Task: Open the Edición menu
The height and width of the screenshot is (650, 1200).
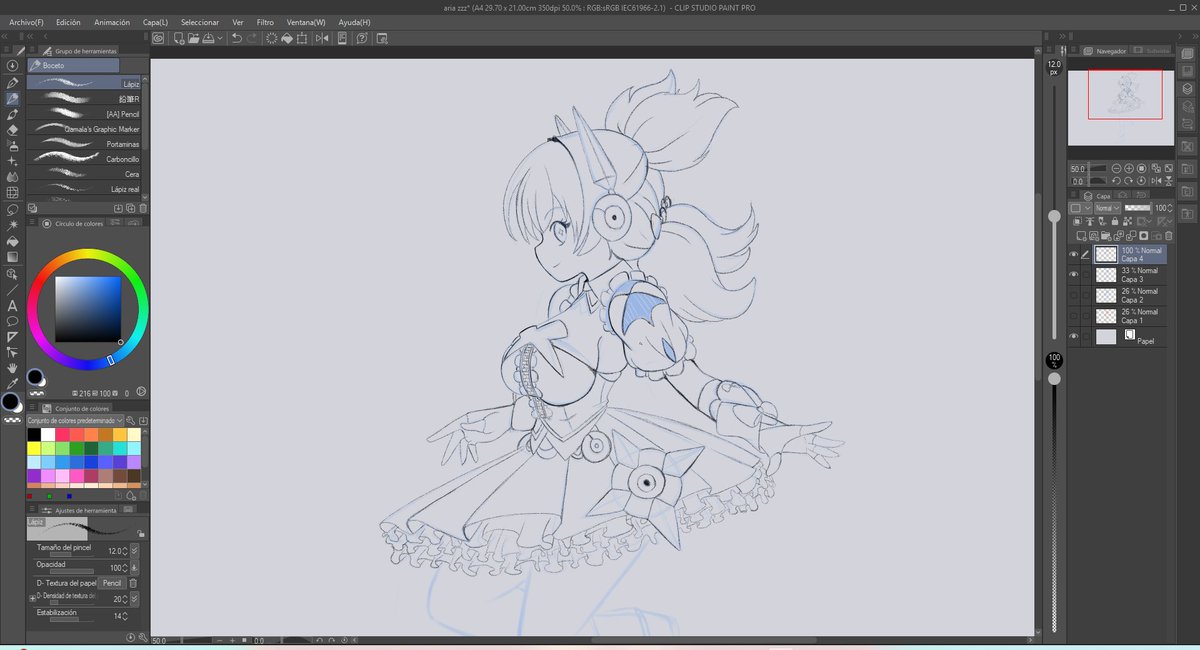Action: pos(68,21)
